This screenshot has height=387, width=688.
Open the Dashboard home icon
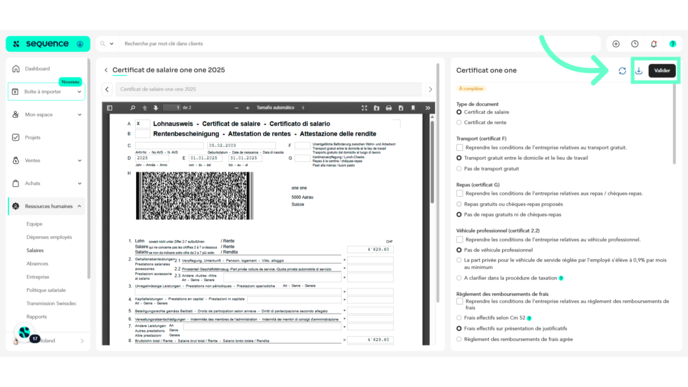16,68
